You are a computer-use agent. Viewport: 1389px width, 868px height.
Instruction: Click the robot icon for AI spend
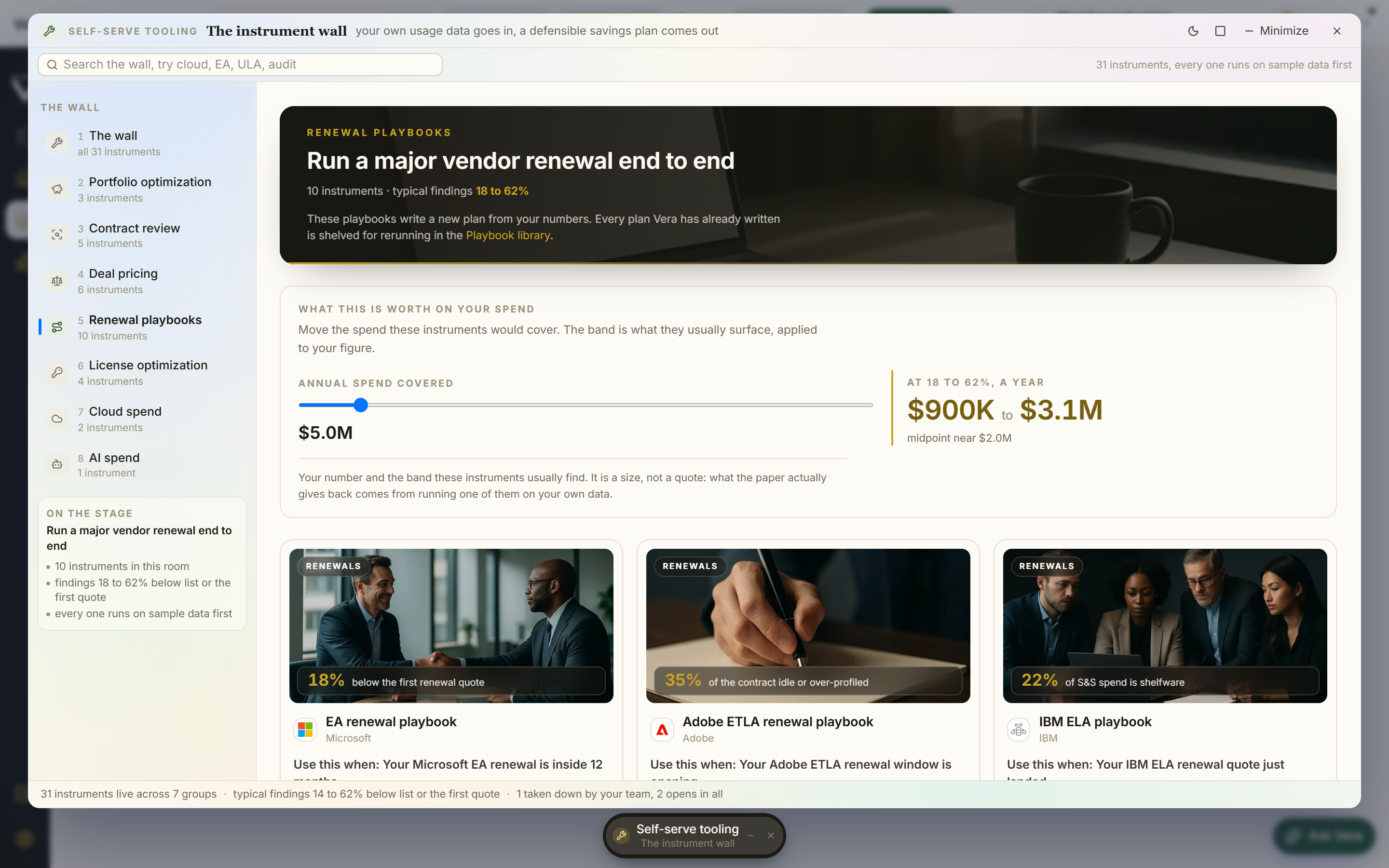click(x=57, y=464)
